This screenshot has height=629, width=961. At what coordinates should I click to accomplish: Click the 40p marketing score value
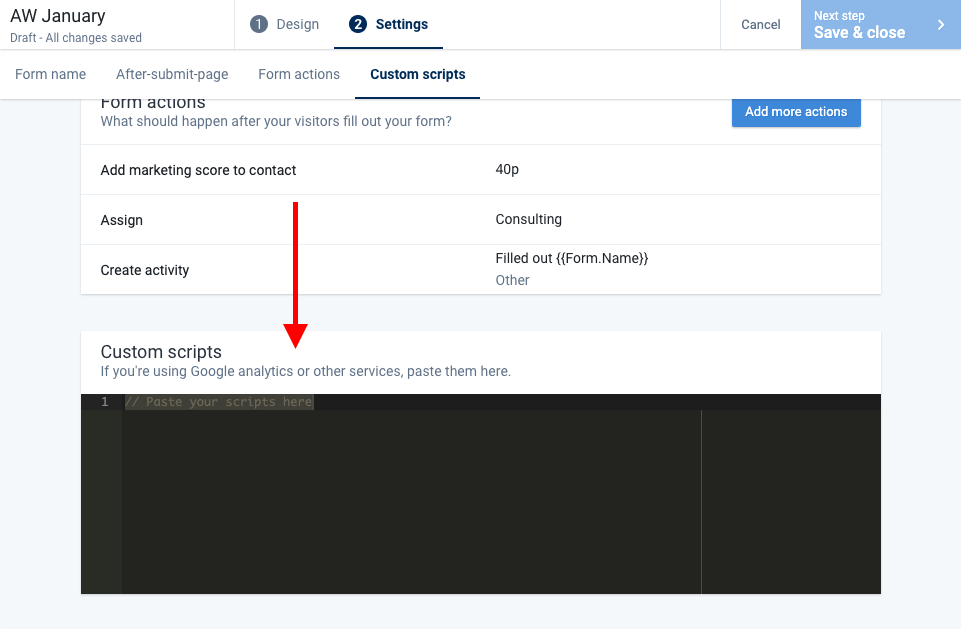[x=507, y=170]
